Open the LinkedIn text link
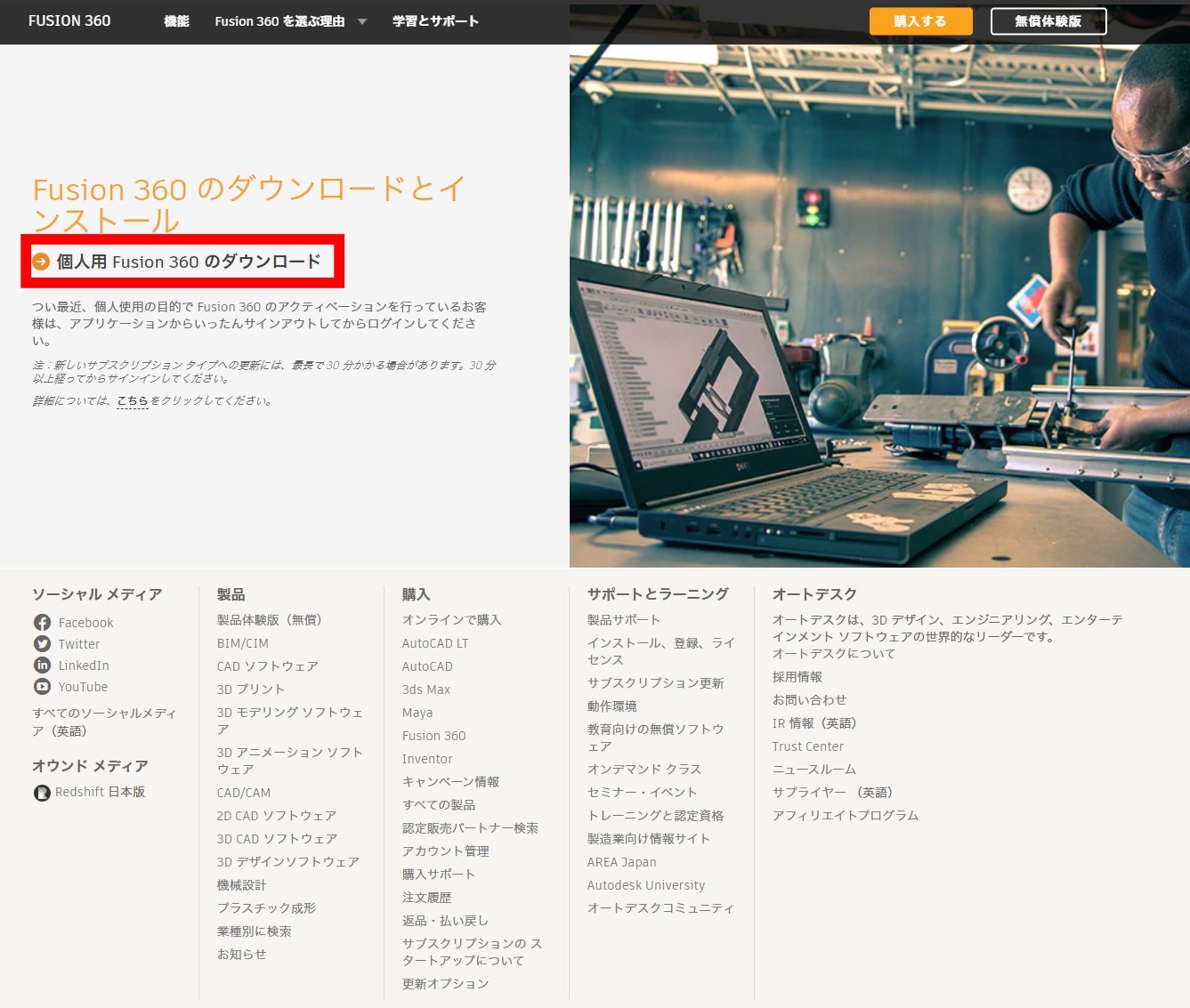 click(84, 665)
